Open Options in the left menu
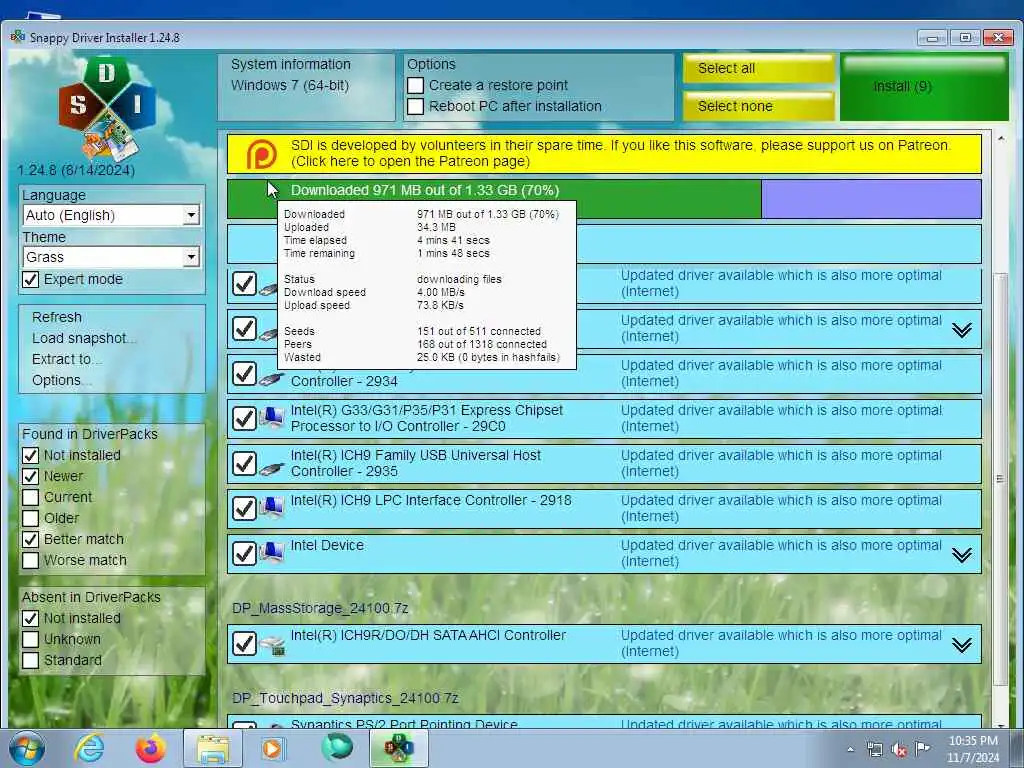 (61, 380)
